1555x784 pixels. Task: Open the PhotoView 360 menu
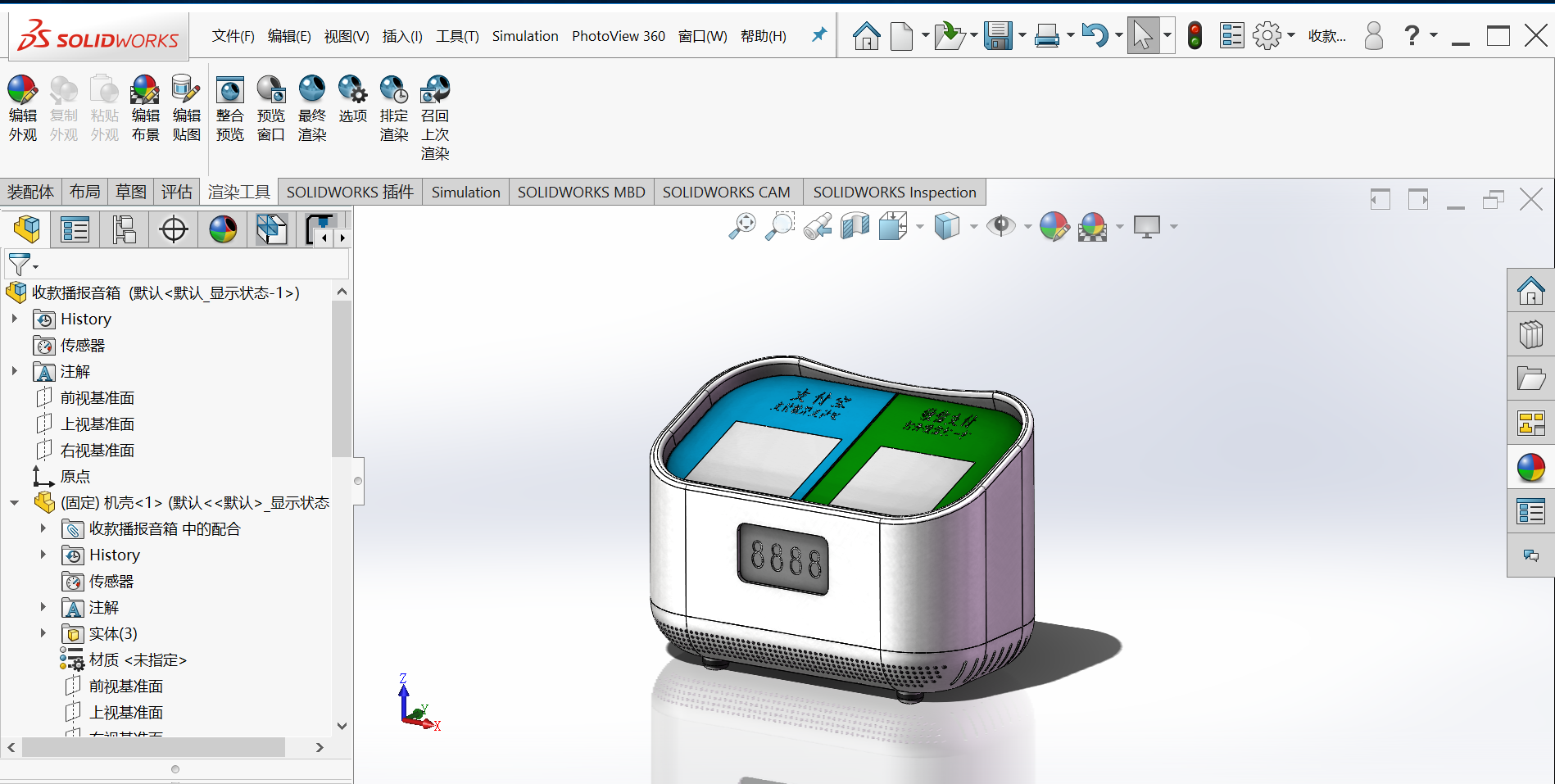(x=619, y=36)
